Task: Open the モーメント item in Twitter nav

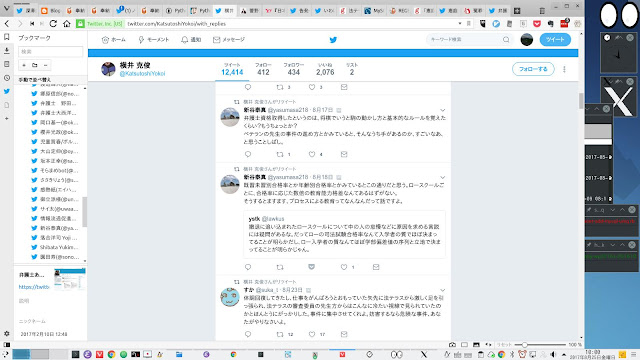Action: tap(153, 40)
